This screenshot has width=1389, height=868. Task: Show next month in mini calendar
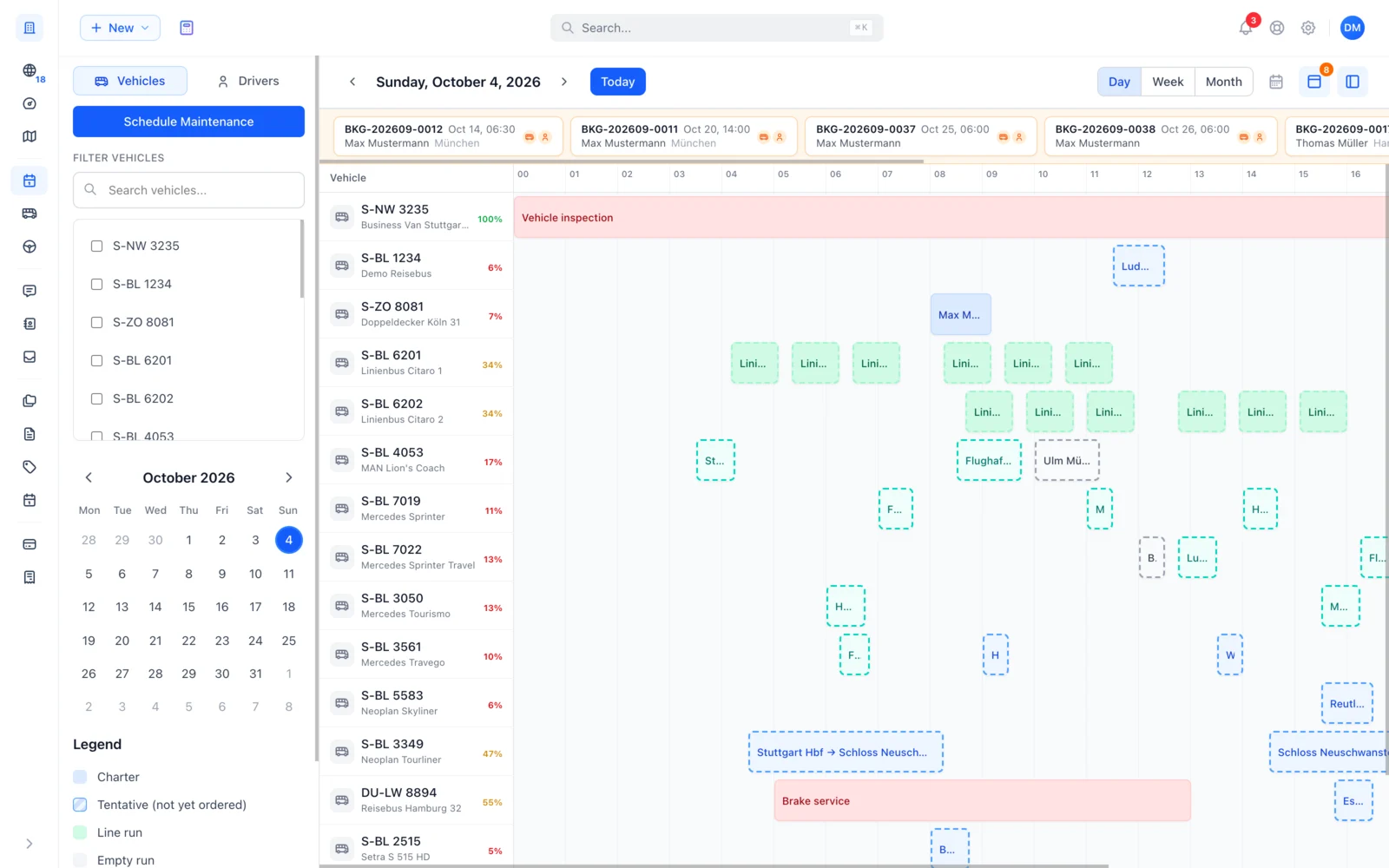pyautogui.click(x=289, y=477)
